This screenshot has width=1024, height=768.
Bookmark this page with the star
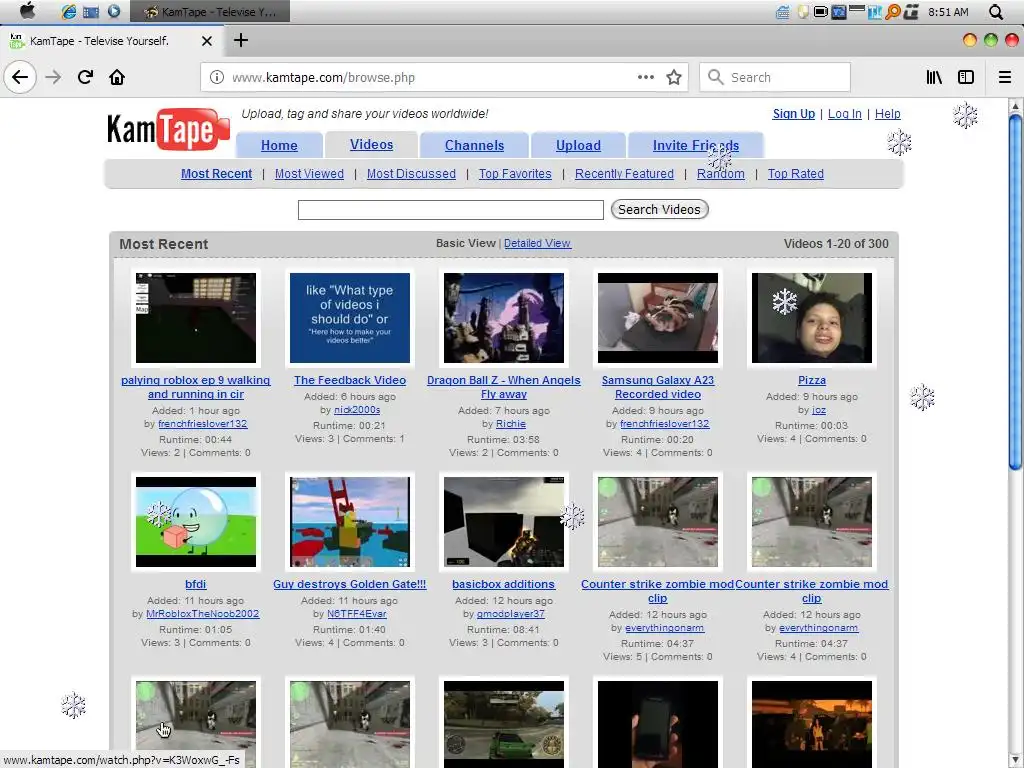click(x=674, y=78)
